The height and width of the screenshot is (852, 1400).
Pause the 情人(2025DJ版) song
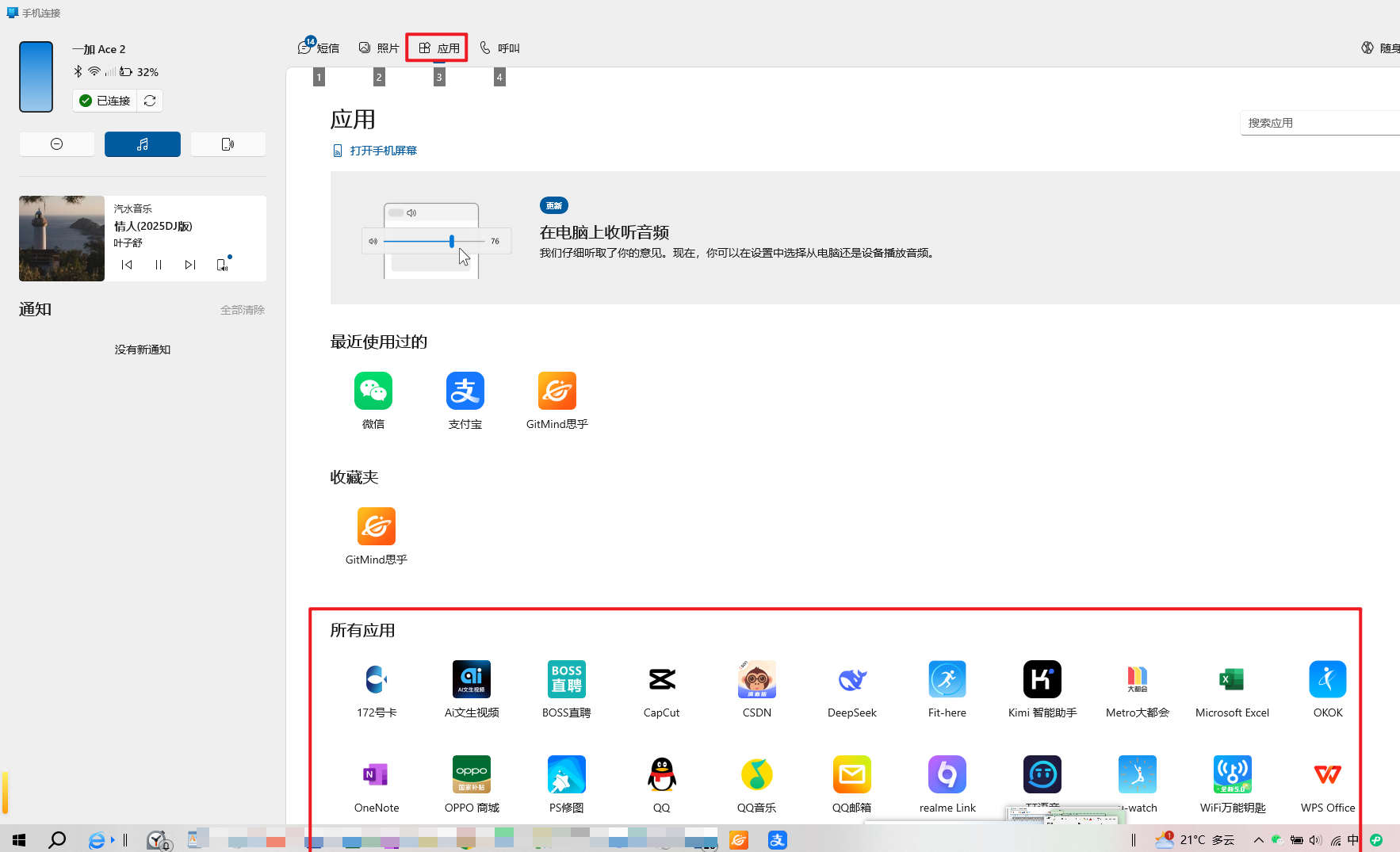(x=159, y=265)
